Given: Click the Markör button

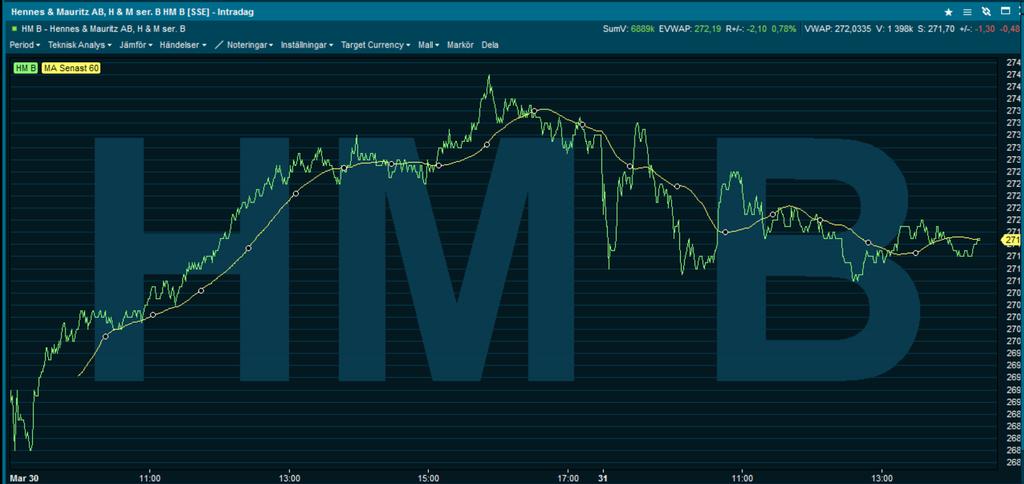Looking at the screenshot, I should 460,45.
